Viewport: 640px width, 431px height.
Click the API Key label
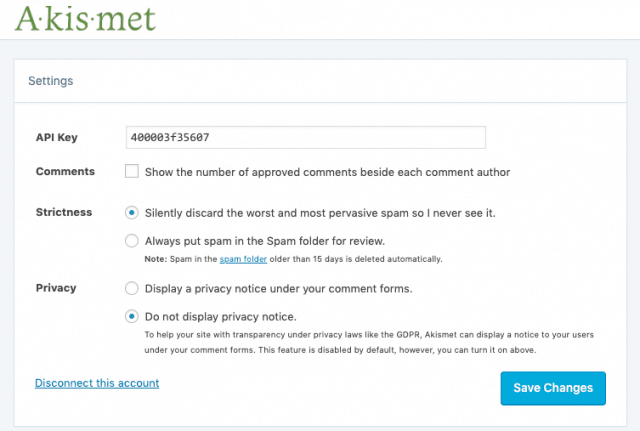click(57, 137)
